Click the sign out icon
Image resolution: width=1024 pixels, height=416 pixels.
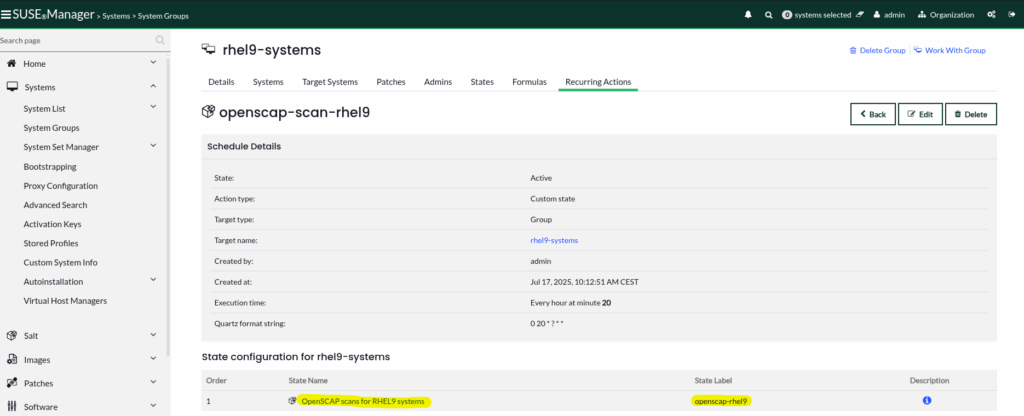(x=1012, y=14)
